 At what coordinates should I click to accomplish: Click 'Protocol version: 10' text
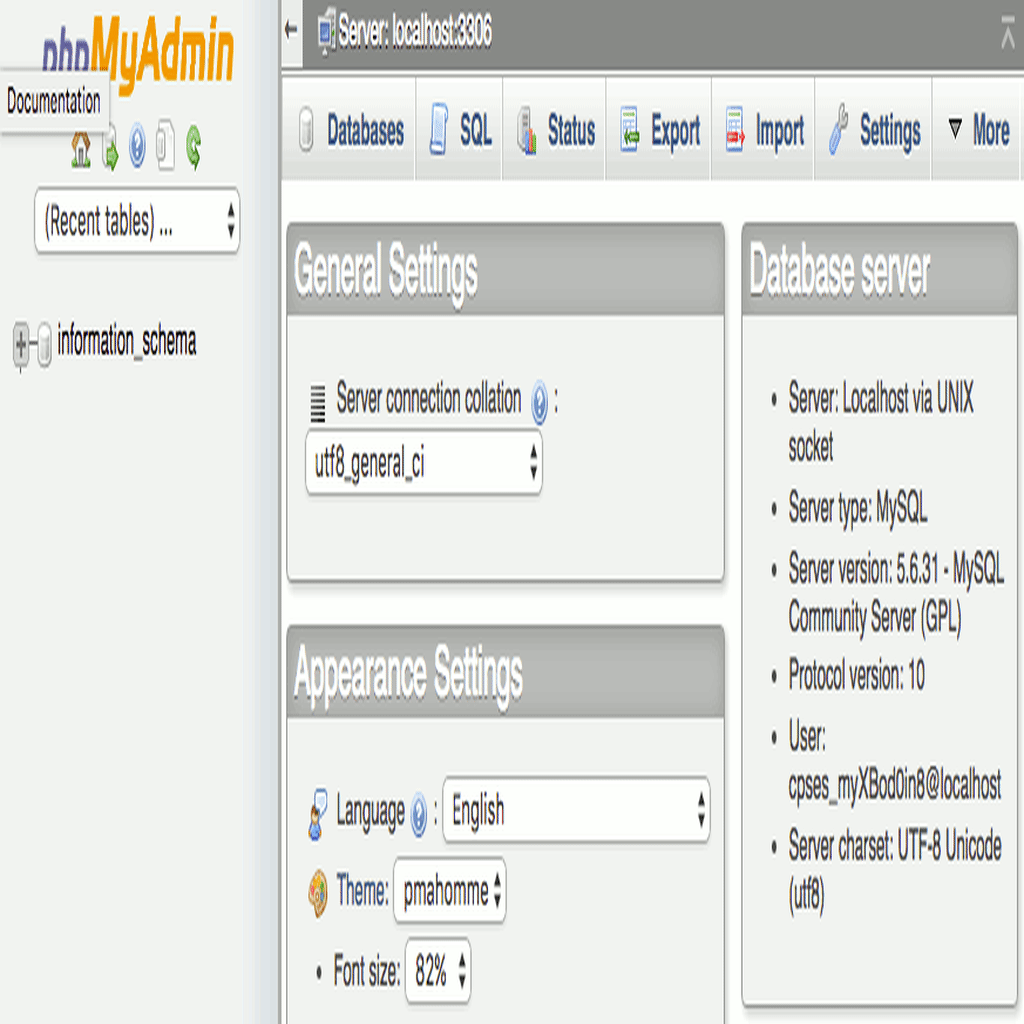856,675
